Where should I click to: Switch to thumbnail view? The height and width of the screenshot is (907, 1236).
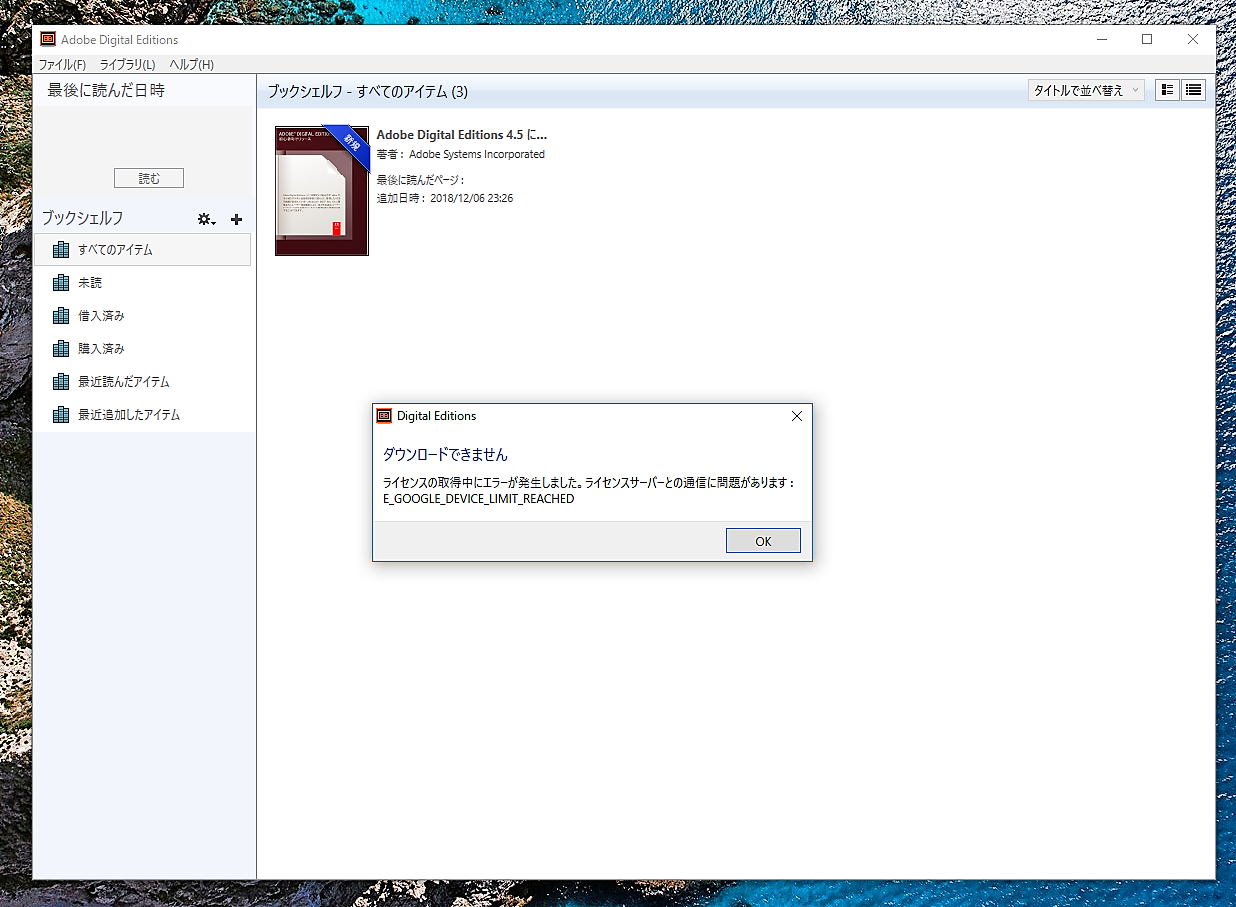coord(1166,89)
